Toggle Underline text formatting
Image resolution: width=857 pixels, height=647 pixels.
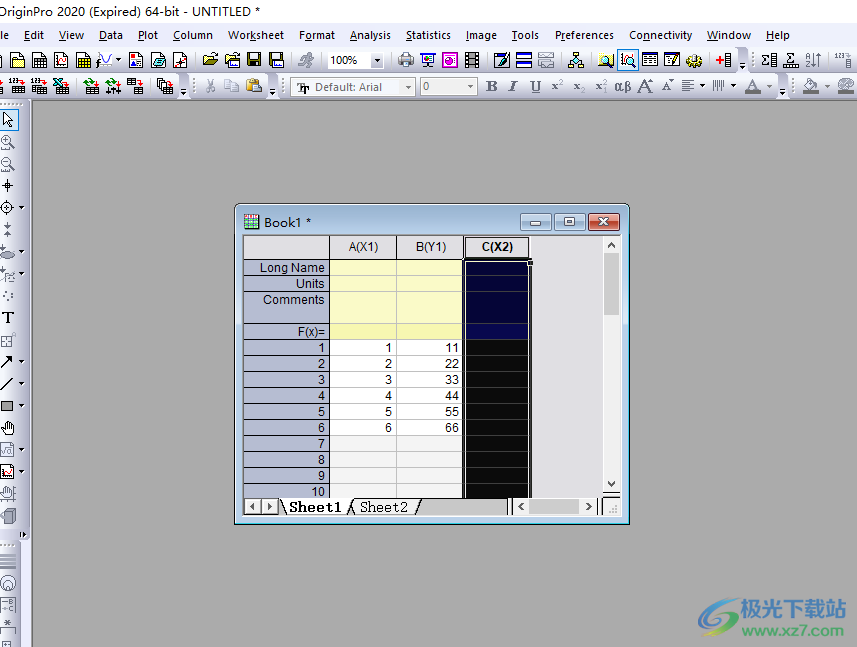(x=536, y=86)
